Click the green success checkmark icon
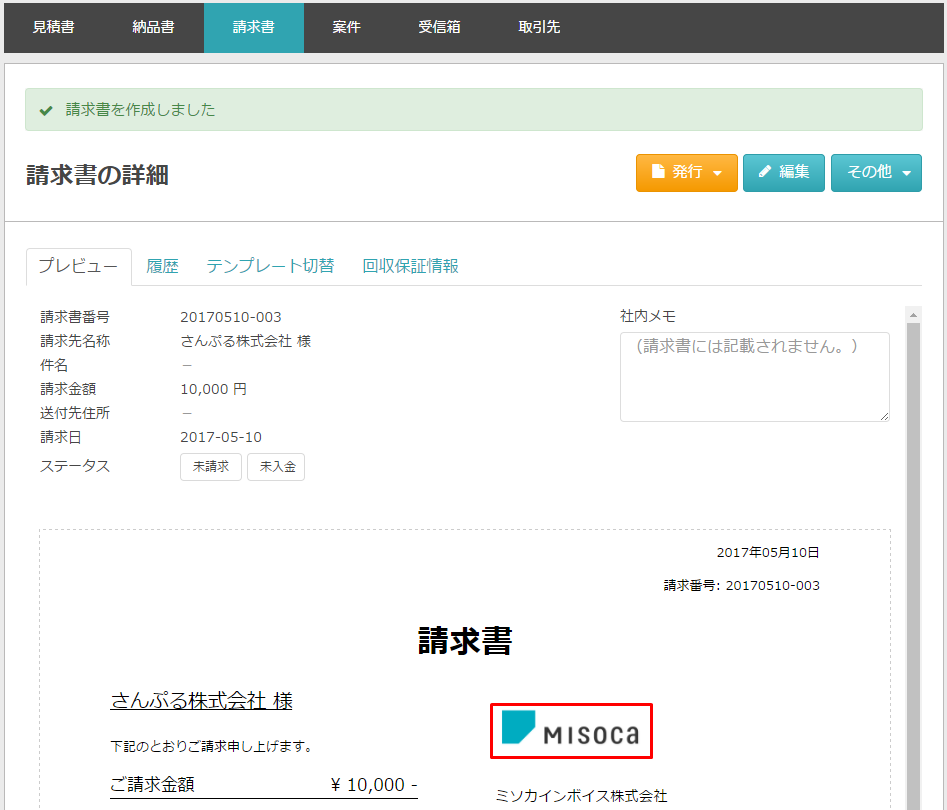 [x=46, y=110]
